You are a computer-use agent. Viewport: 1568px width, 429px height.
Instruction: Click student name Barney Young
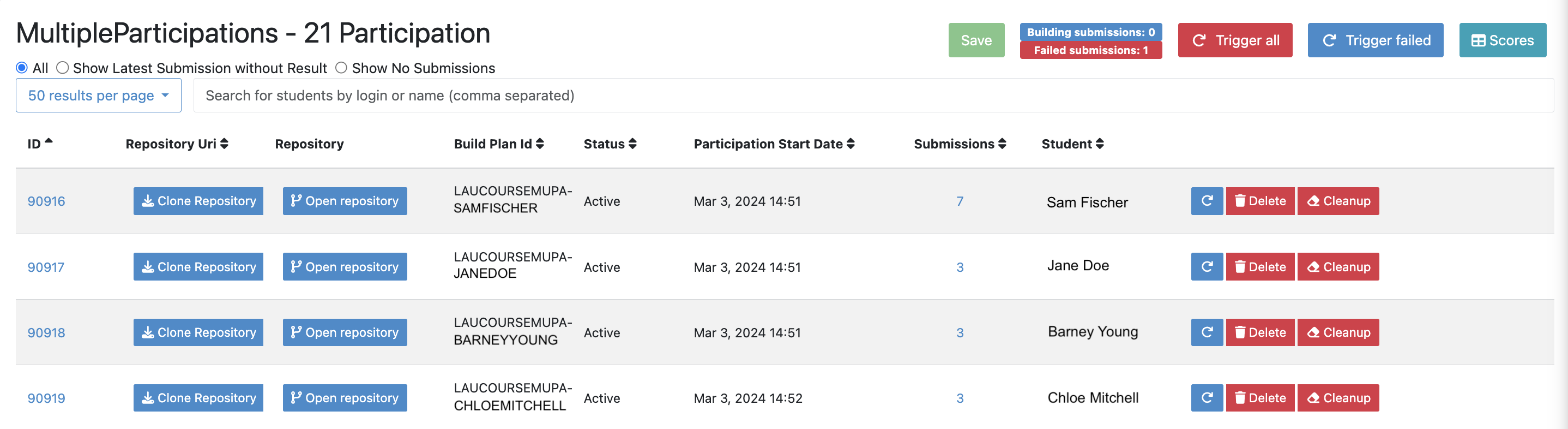point(1093,331)
